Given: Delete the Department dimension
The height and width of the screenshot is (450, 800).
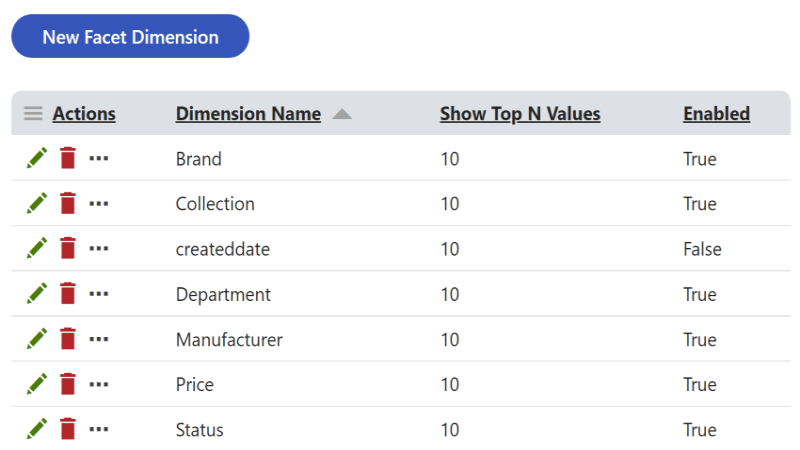Looking at the screenshot, I should coord(68,294).
